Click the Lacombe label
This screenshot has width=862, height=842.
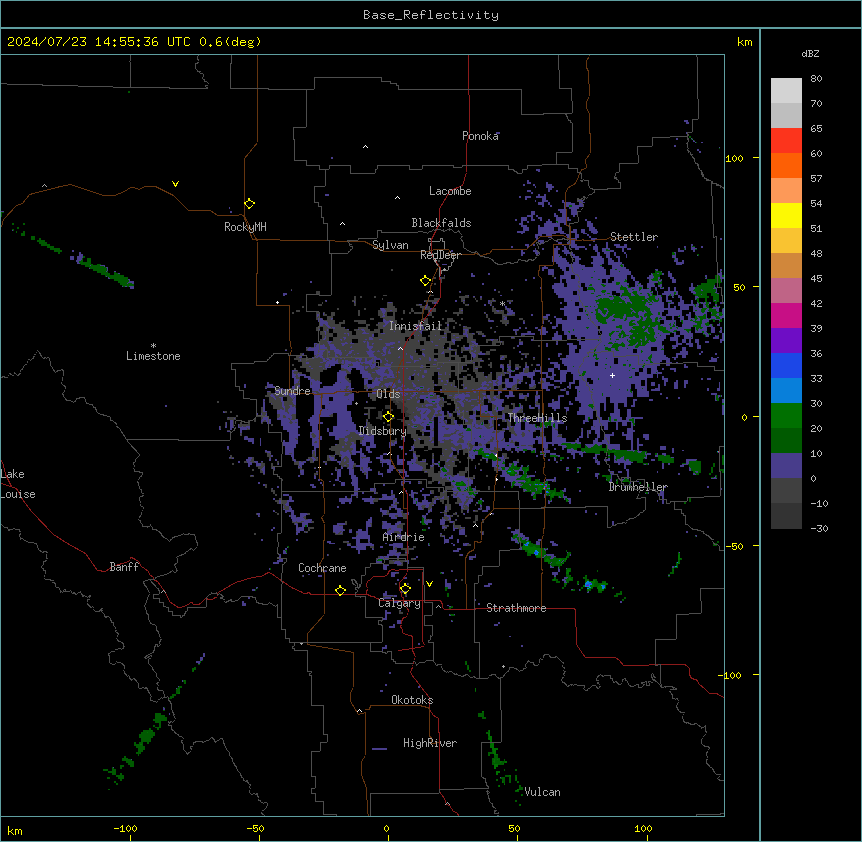pyautogui.click(x=450, y=191)
